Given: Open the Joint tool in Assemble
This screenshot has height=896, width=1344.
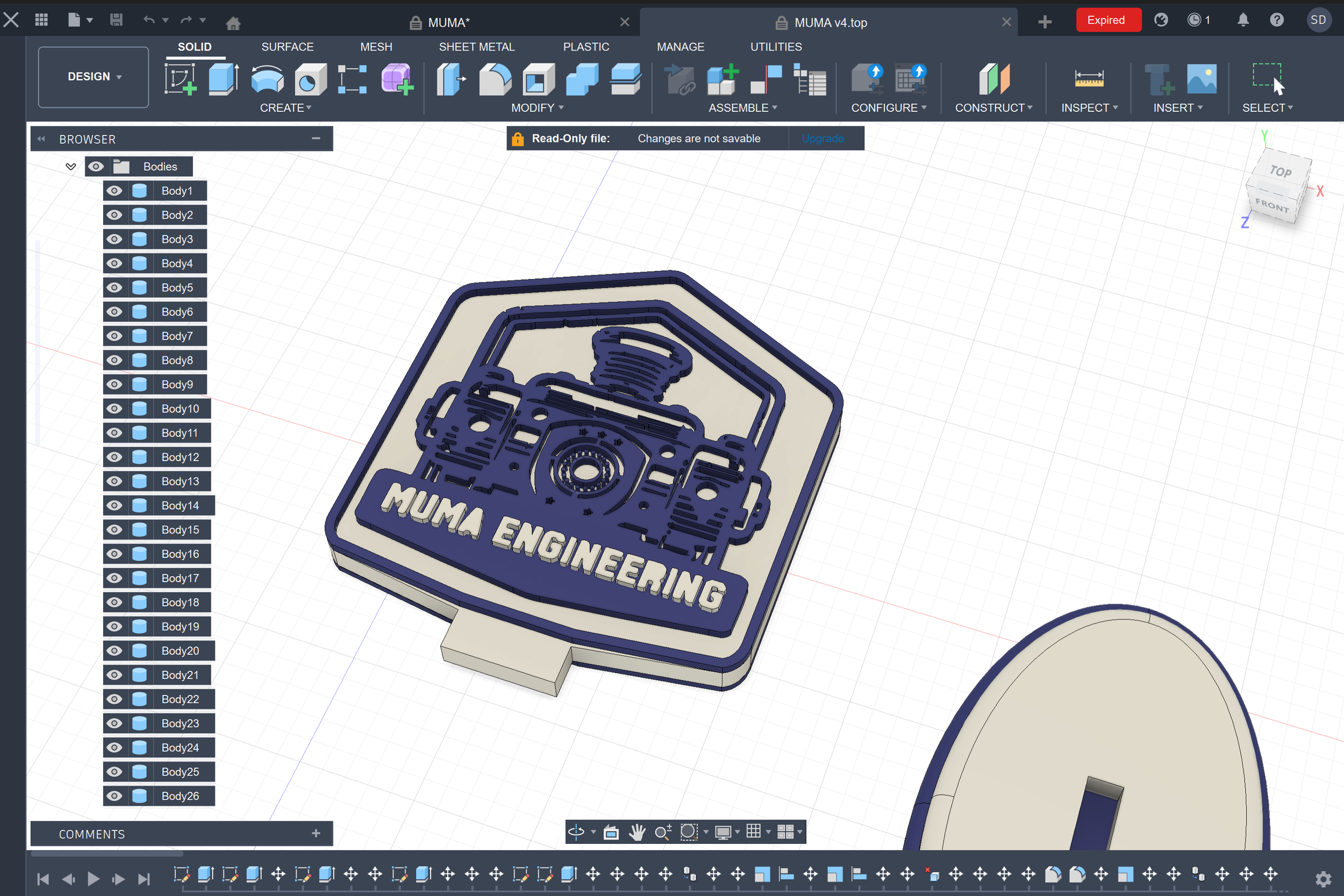Looking at the screenshot, I should [766, 79].
